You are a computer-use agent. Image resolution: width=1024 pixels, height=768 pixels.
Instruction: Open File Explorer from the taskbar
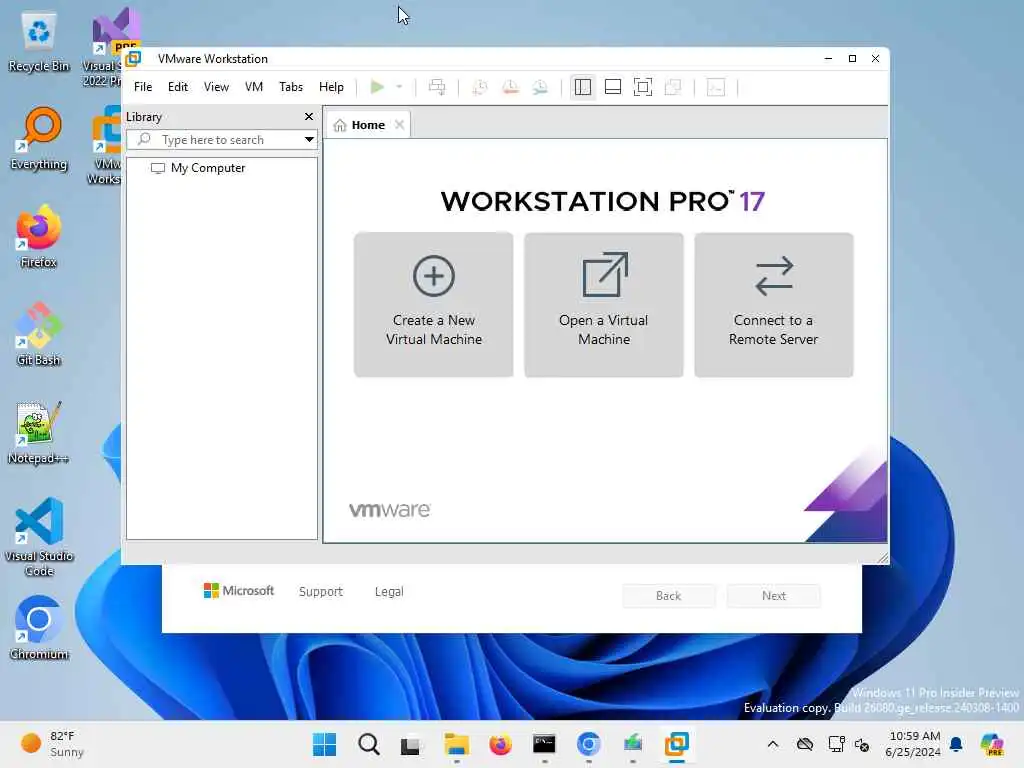pos(456,744)
